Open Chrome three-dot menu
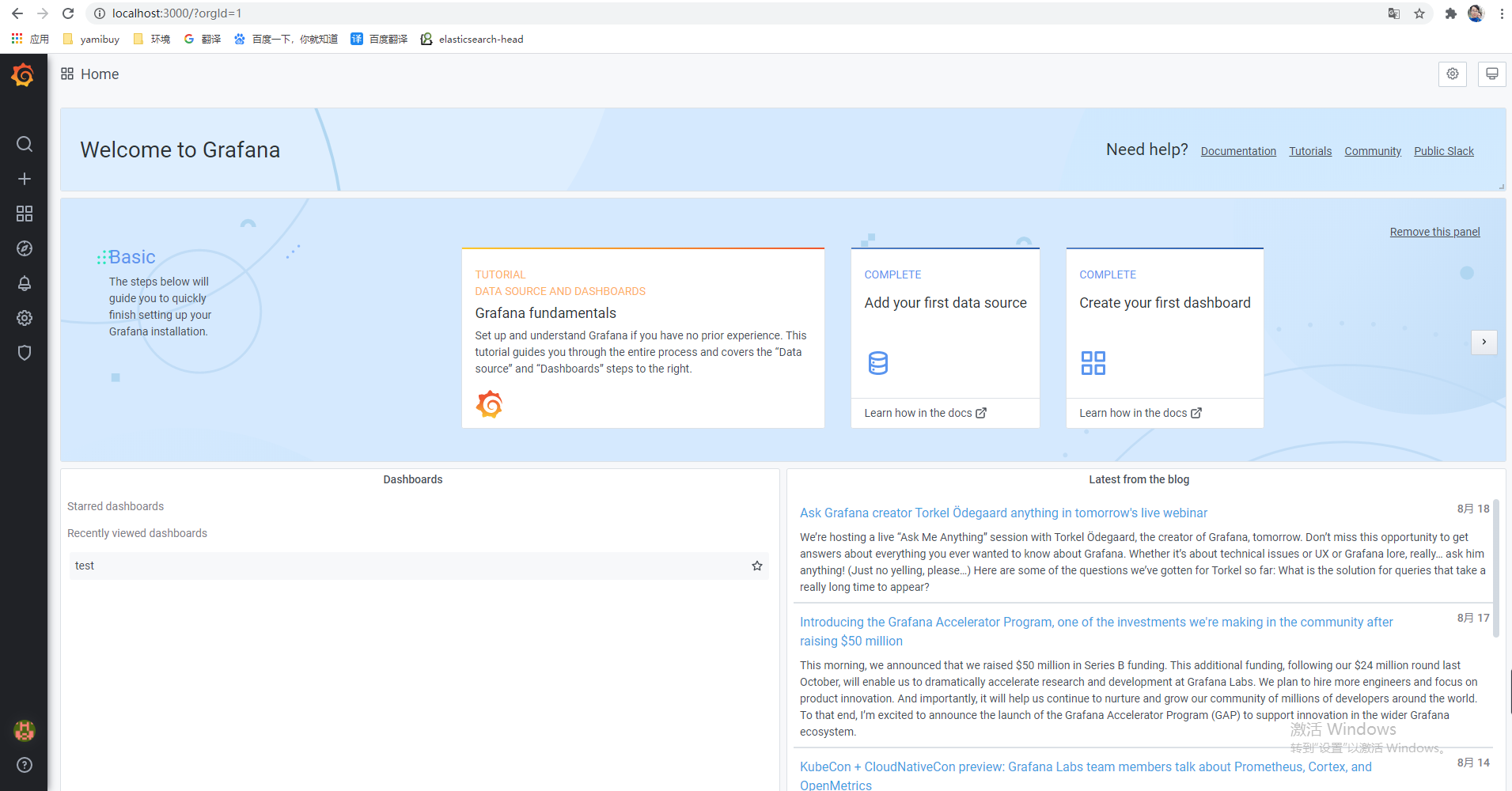 tap(1501, 13)
